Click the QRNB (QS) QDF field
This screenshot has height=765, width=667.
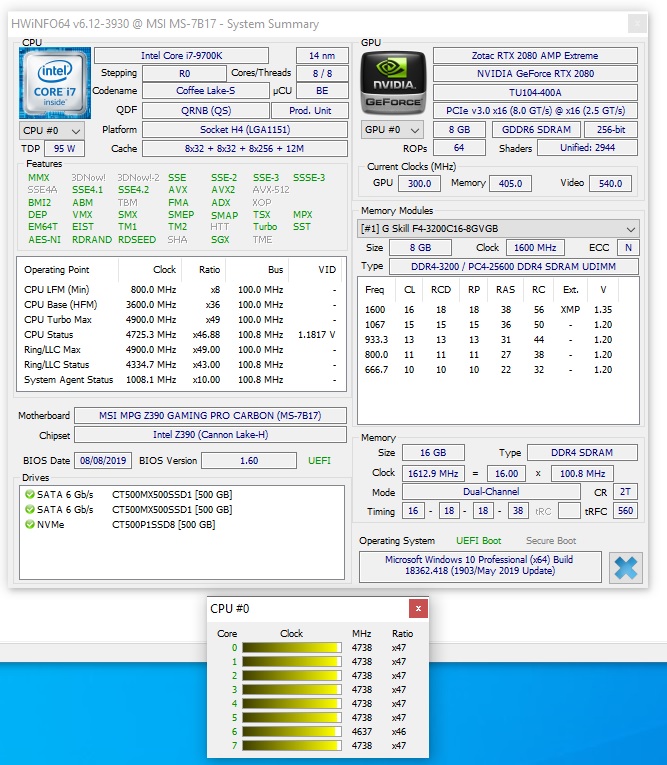(205, 111)
